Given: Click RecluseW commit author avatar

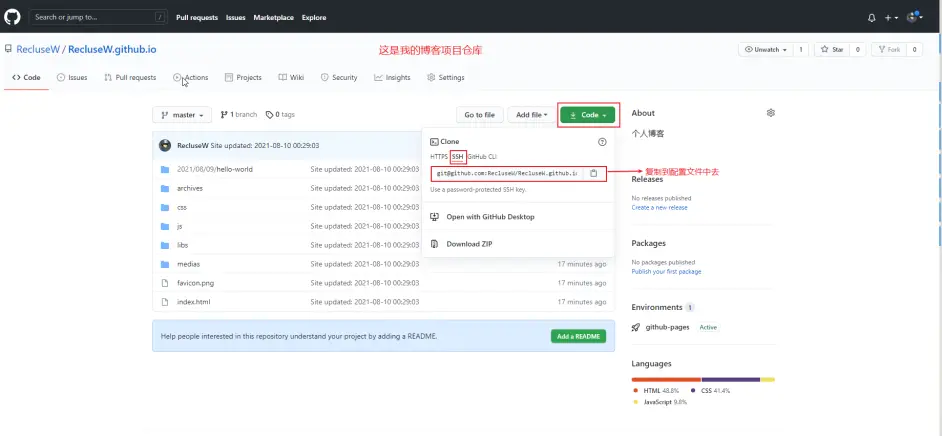Looking at the screenshot, I should pos(165,145).
